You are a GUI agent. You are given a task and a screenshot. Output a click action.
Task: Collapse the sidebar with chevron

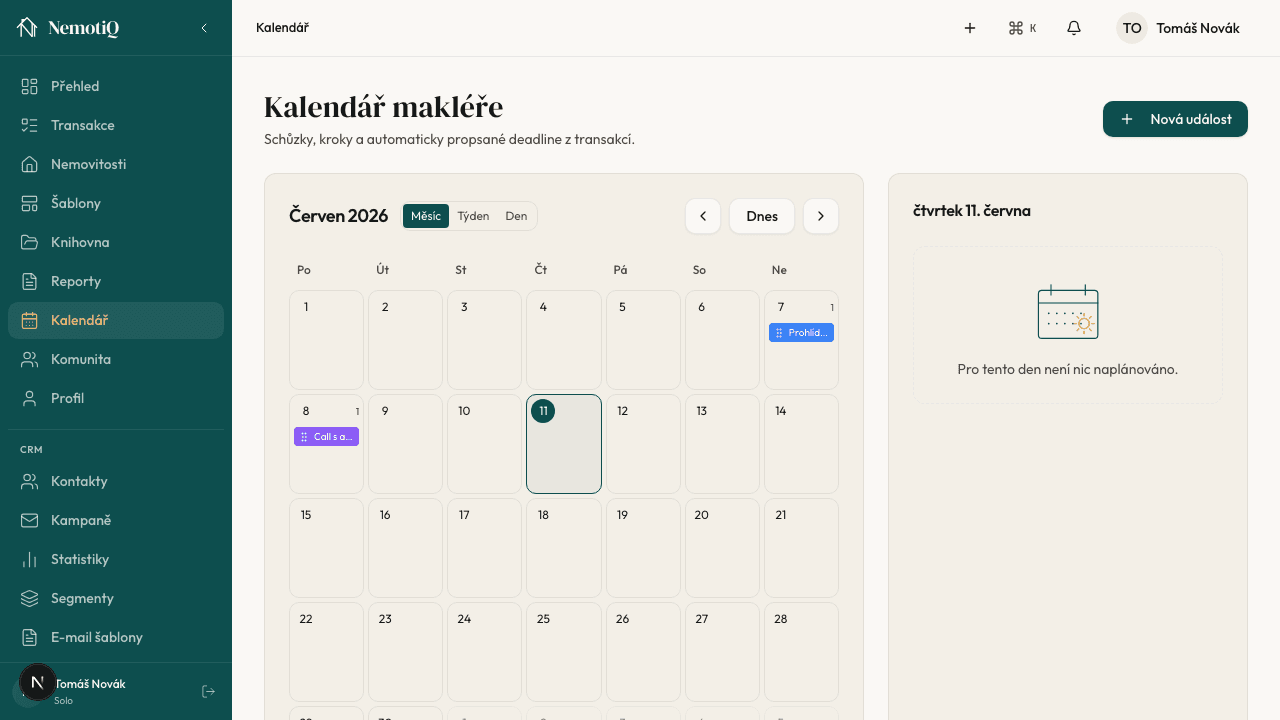tap(204, 28)
